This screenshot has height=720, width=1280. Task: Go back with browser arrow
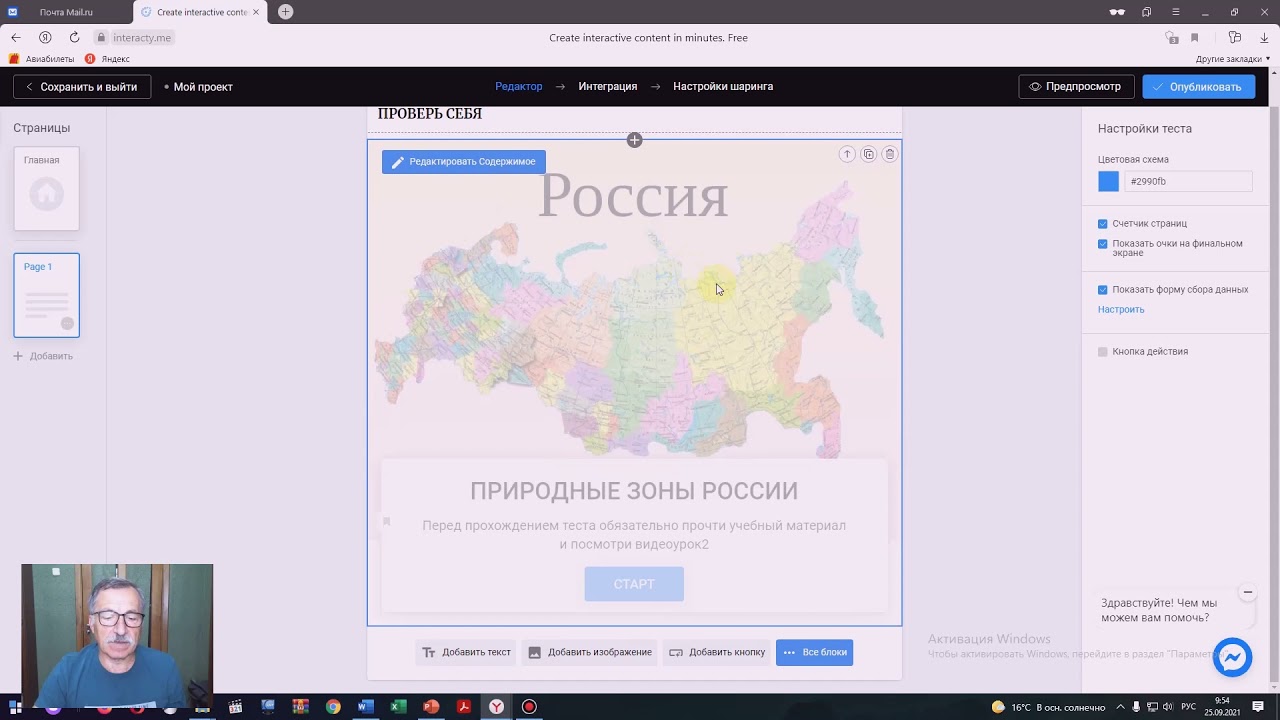tap(15, 37)
